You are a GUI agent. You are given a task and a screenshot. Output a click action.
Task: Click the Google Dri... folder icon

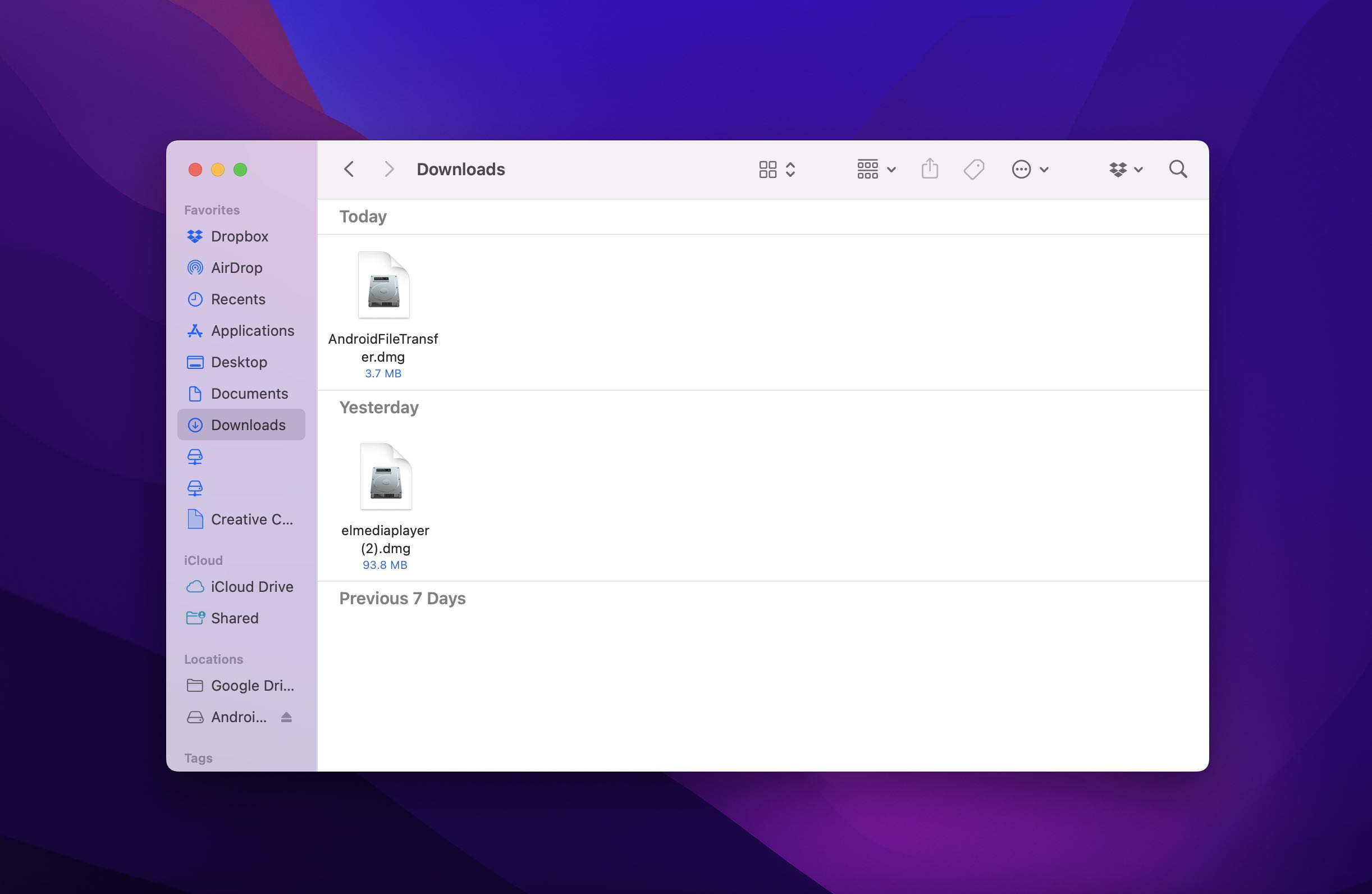coord(195,685)
